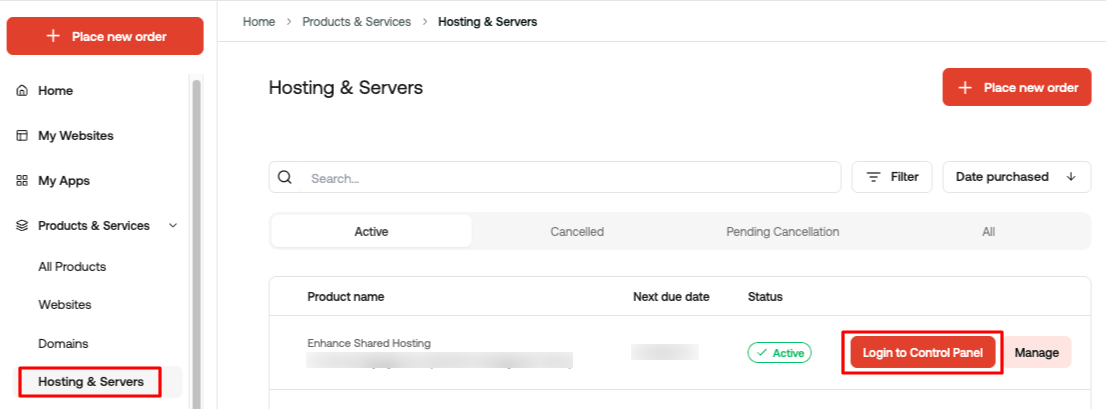Click the plus icon in top-right order button
This screenshot has height=409, width=1106.
coord(966,87)
